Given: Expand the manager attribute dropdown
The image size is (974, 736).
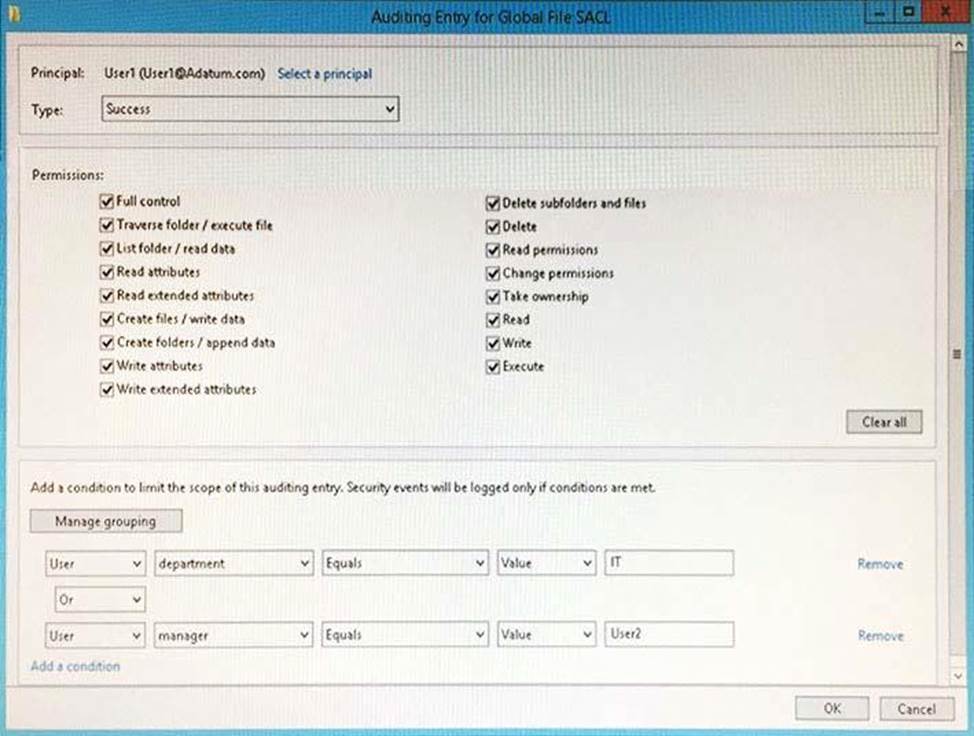Looking at the screenshot, I should point(234,635).
